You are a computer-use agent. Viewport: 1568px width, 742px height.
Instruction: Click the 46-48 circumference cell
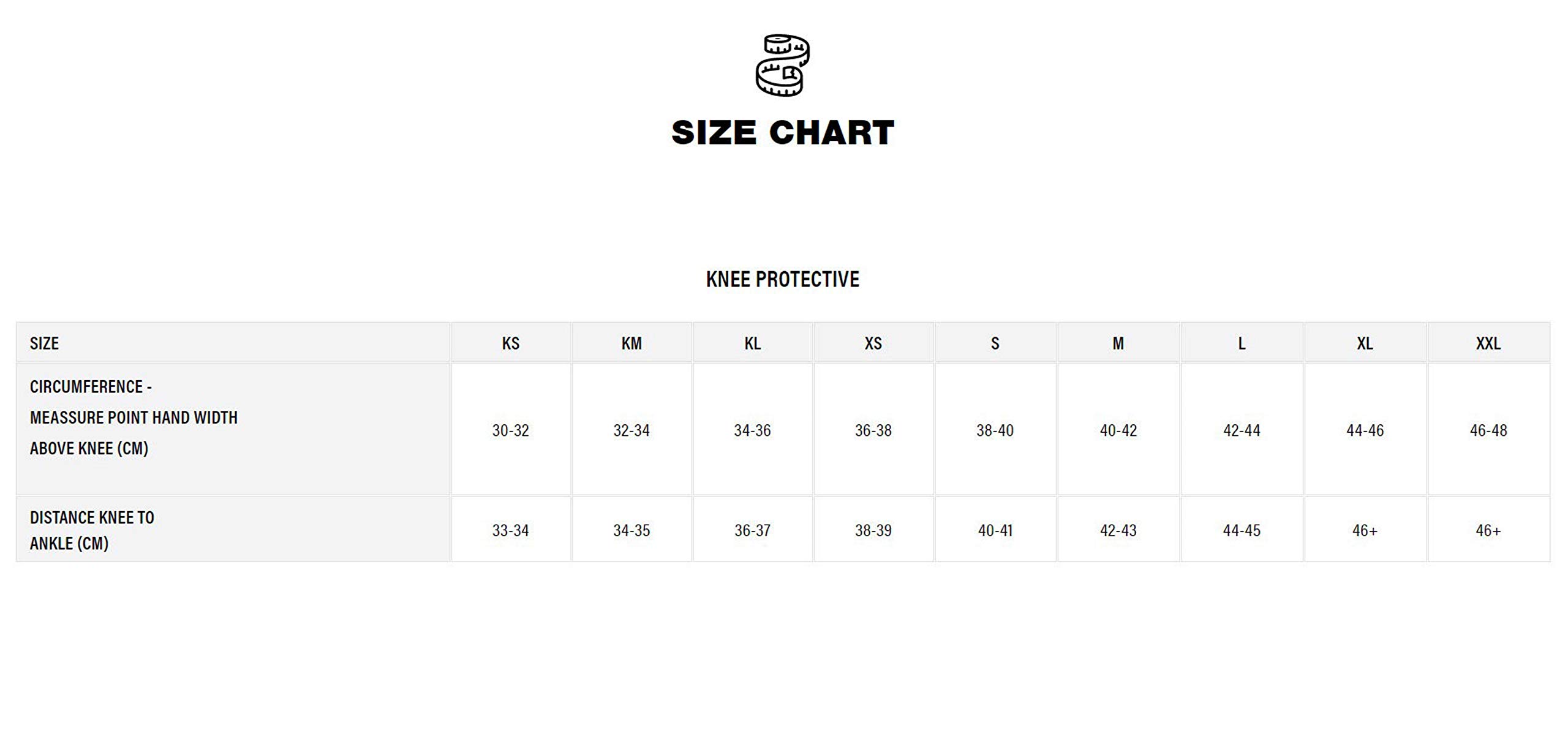[x=1488, y=430]
